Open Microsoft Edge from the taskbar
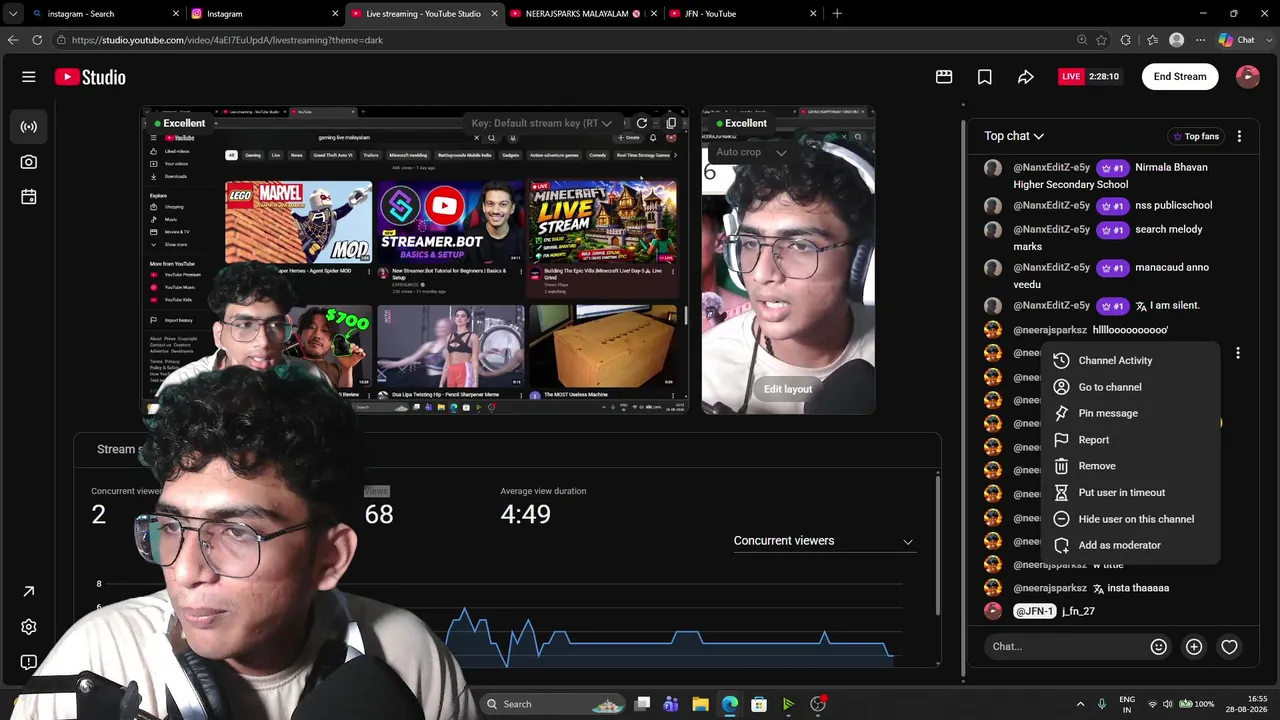The width and height of the screenshot is (1280, 720). pyautogui.click(x=730, y=704)
